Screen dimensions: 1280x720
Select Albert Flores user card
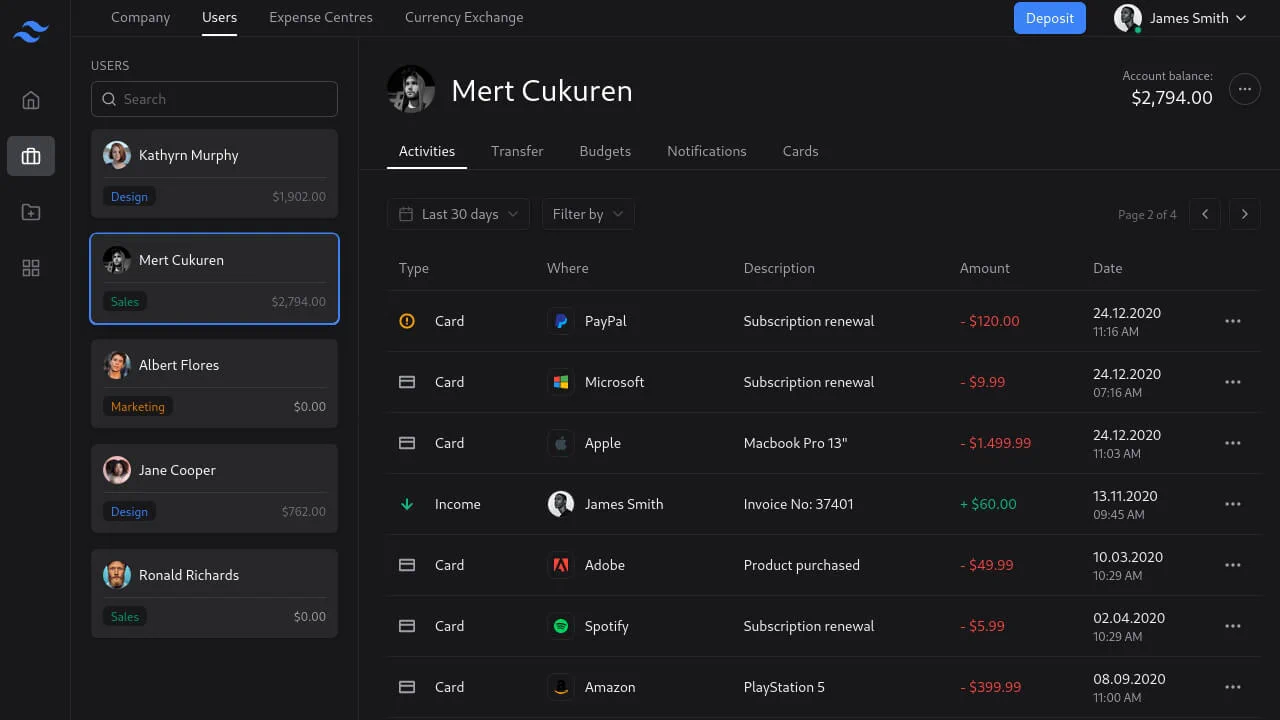click(x=214, y=383)
